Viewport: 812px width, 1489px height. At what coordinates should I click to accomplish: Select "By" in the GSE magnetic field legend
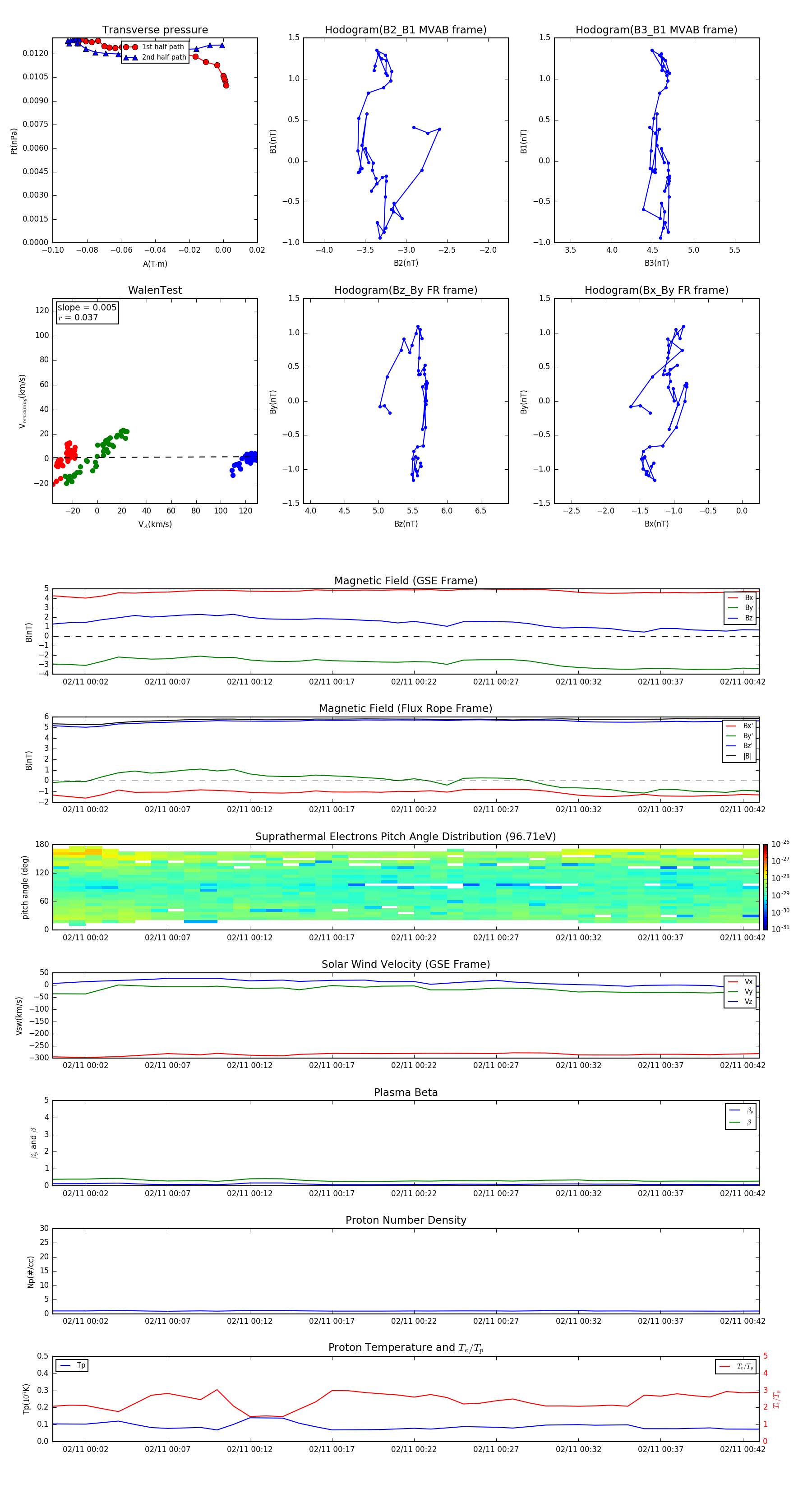coord(740,607)
